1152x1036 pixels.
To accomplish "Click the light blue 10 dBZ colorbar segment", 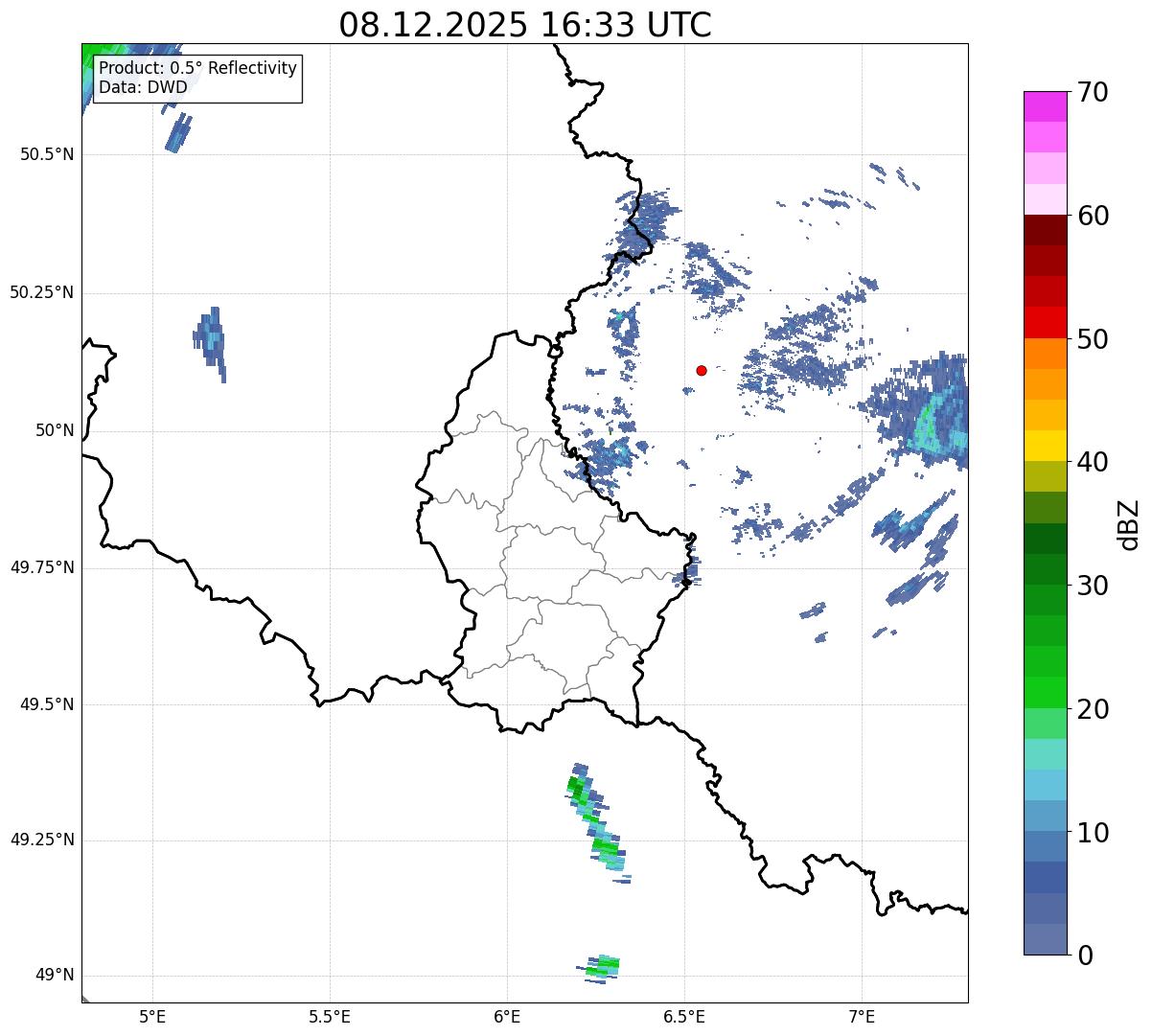I will point(1046,816).
